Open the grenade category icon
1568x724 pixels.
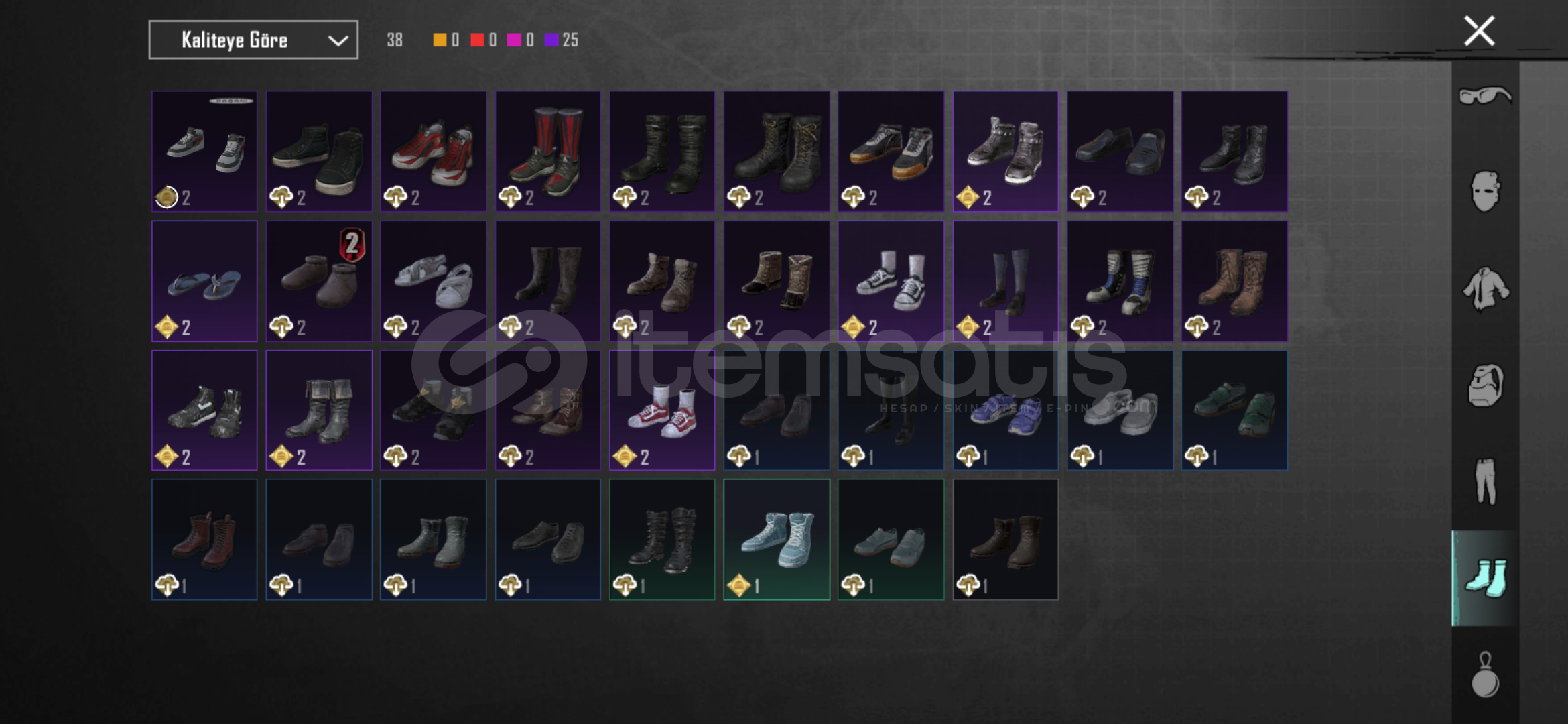pyautogui.click(x=1485, y=674)
